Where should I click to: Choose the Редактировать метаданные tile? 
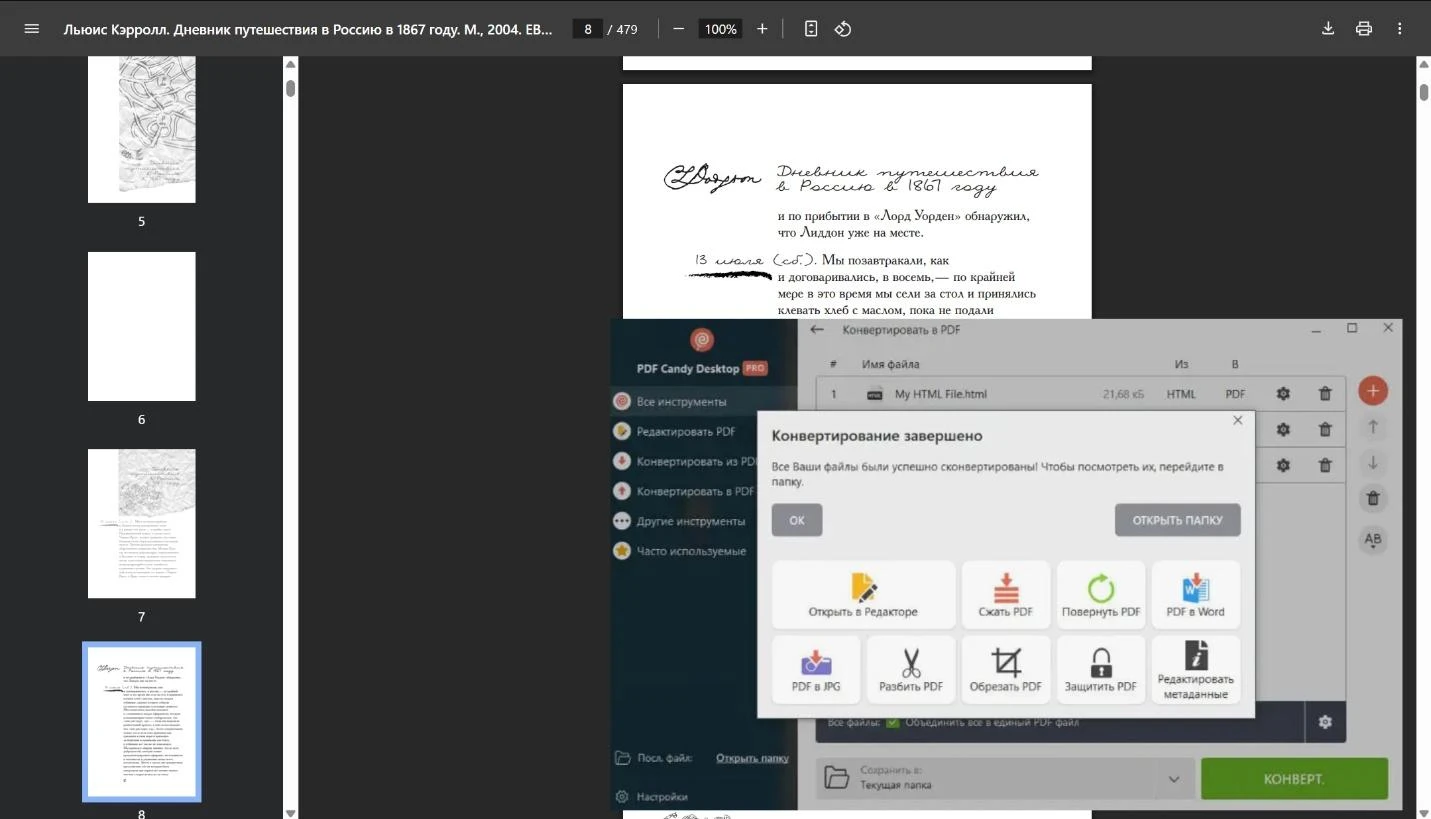[1196, 670]
